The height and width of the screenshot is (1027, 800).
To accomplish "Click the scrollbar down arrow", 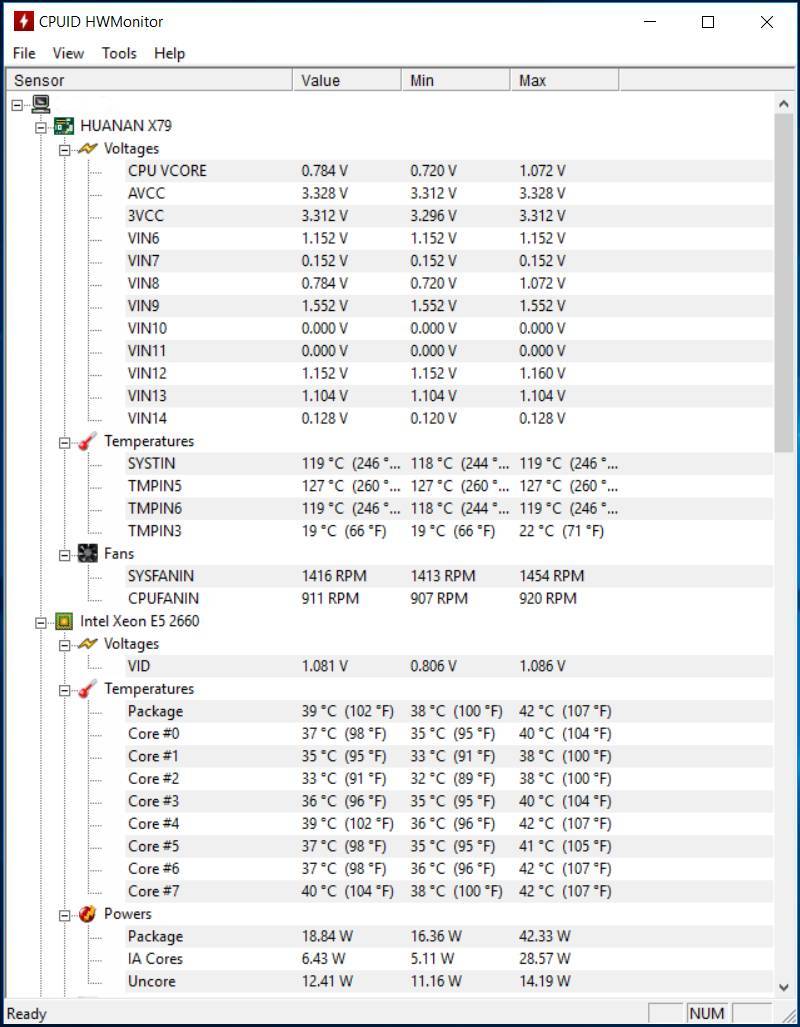I will (783, 987).
